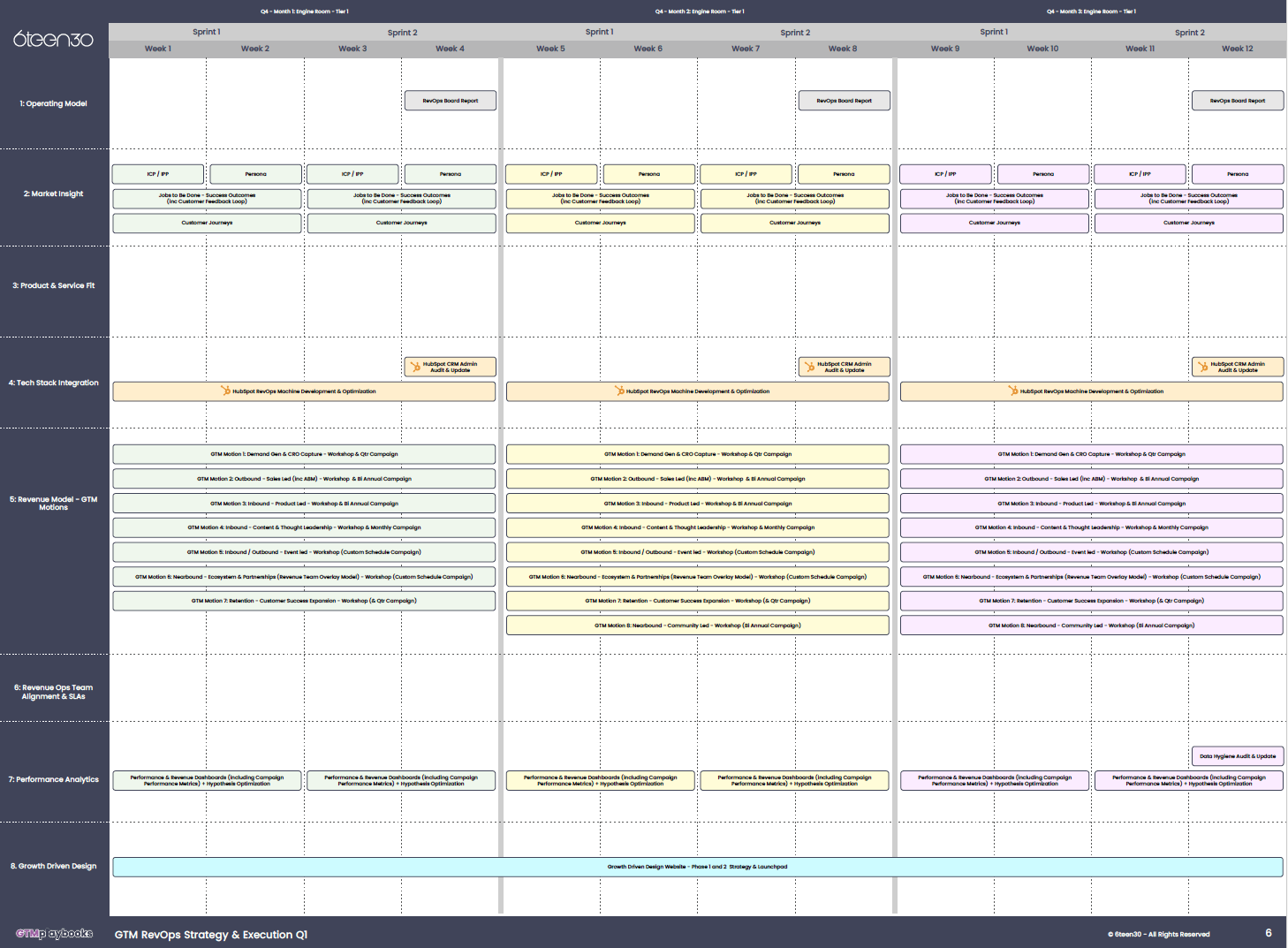The height and width of the screenshot is (948, 1288).
Task: Click the Persona card under Week 12
Action: click(x=1238, y=174)
